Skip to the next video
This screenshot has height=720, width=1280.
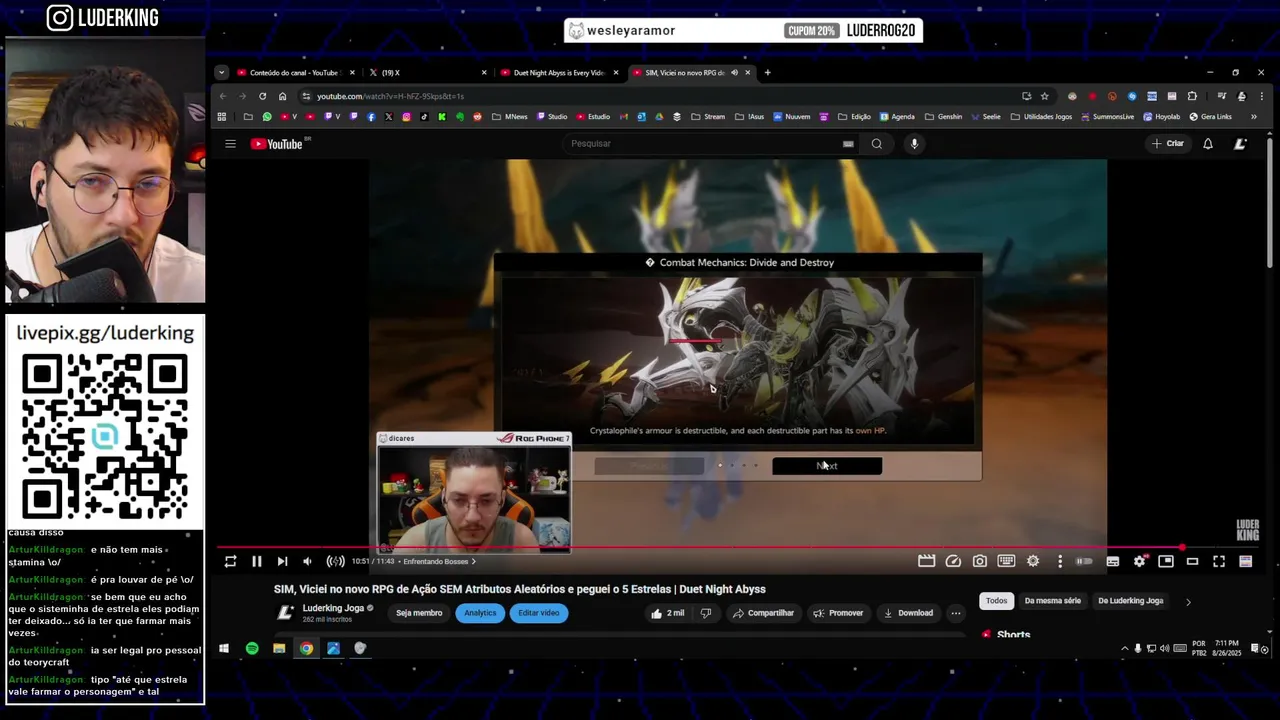click(282, 562)
